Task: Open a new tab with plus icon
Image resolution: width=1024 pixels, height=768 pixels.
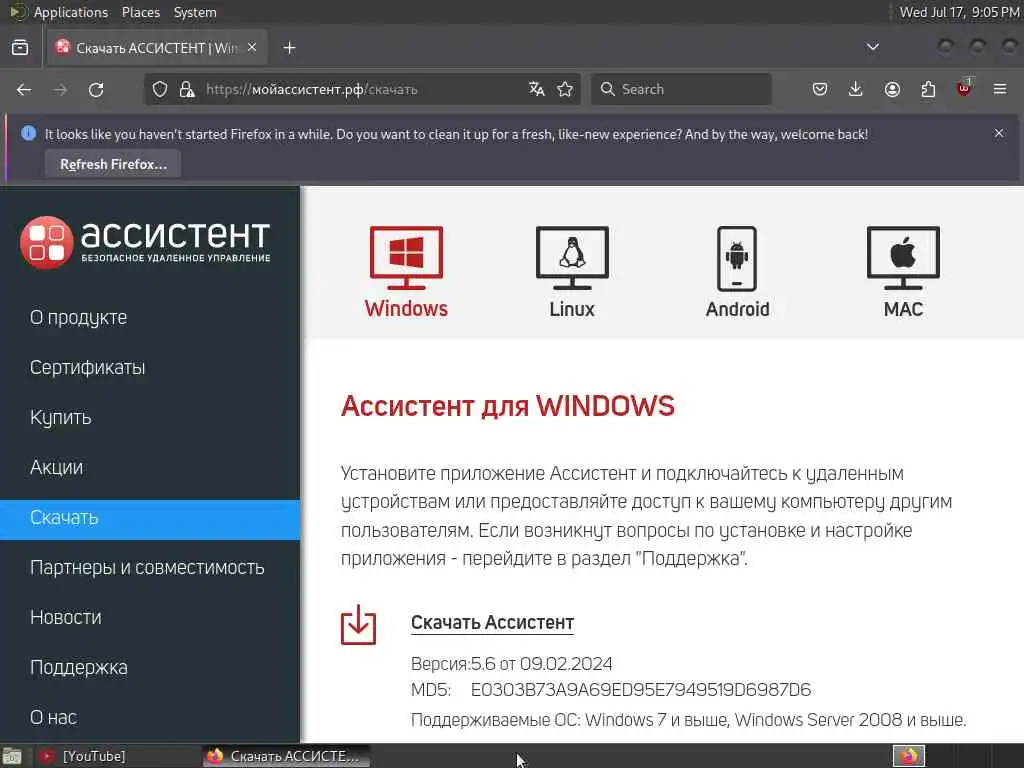Action: click(x=289, y=48)
